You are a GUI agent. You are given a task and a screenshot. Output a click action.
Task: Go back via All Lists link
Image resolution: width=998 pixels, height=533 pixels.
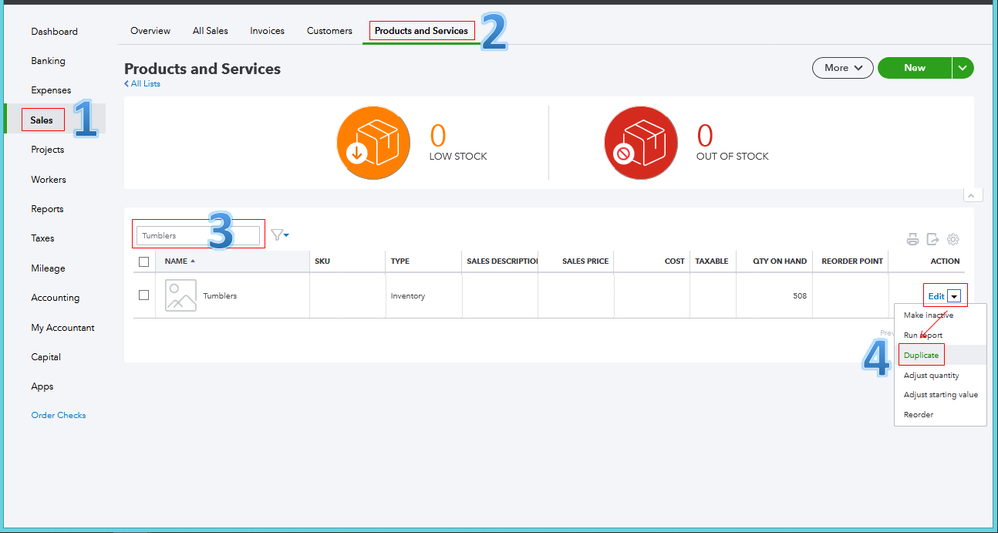point(142,83)
